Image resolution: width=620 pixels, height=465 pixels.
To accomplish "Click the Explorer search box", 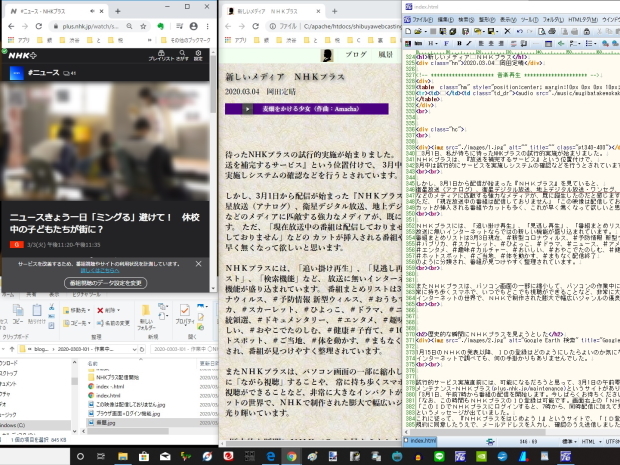I will (x=183, y=349).
